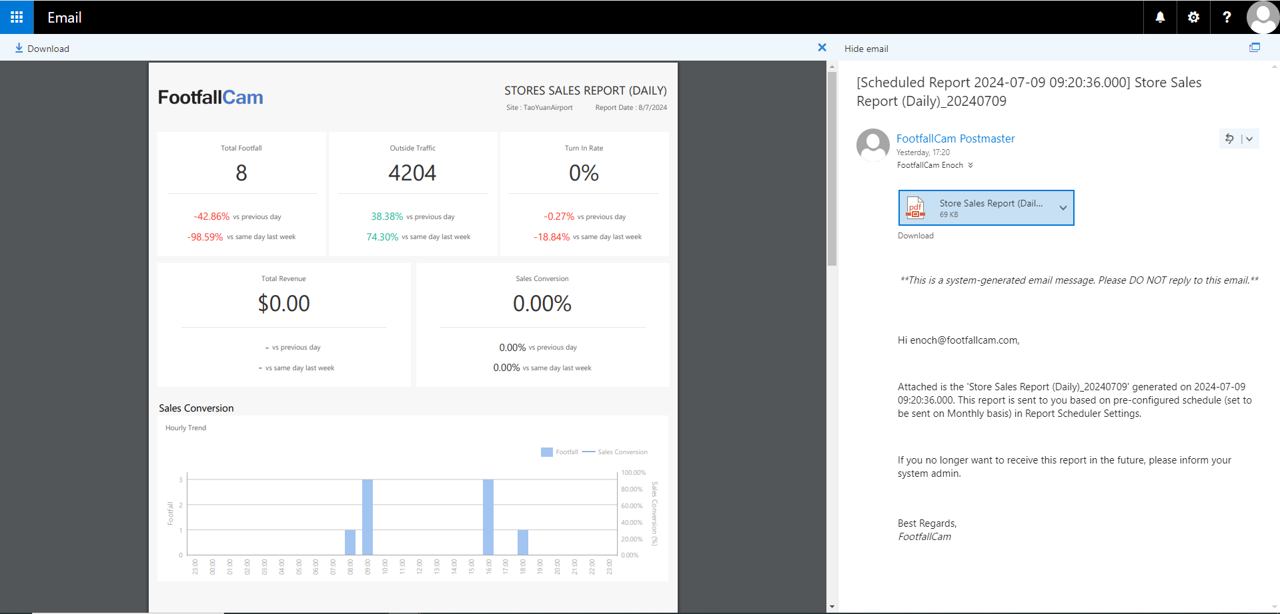The height and width of the screenshot is (614, 1280).
Task: Download the previewed PDF from the toolbar
Action: pos(42,48)
